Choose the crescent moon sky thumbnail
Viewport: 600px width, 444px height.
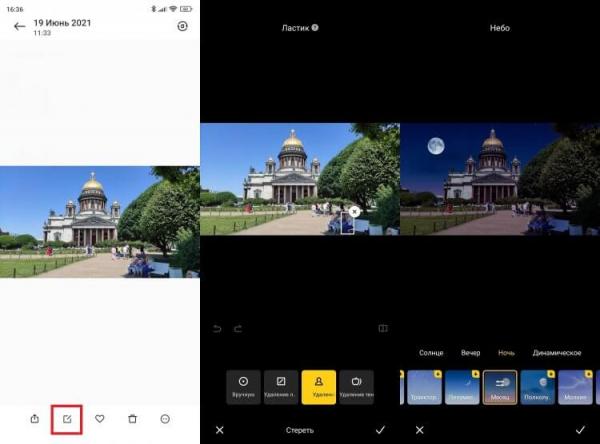point(462,387)
